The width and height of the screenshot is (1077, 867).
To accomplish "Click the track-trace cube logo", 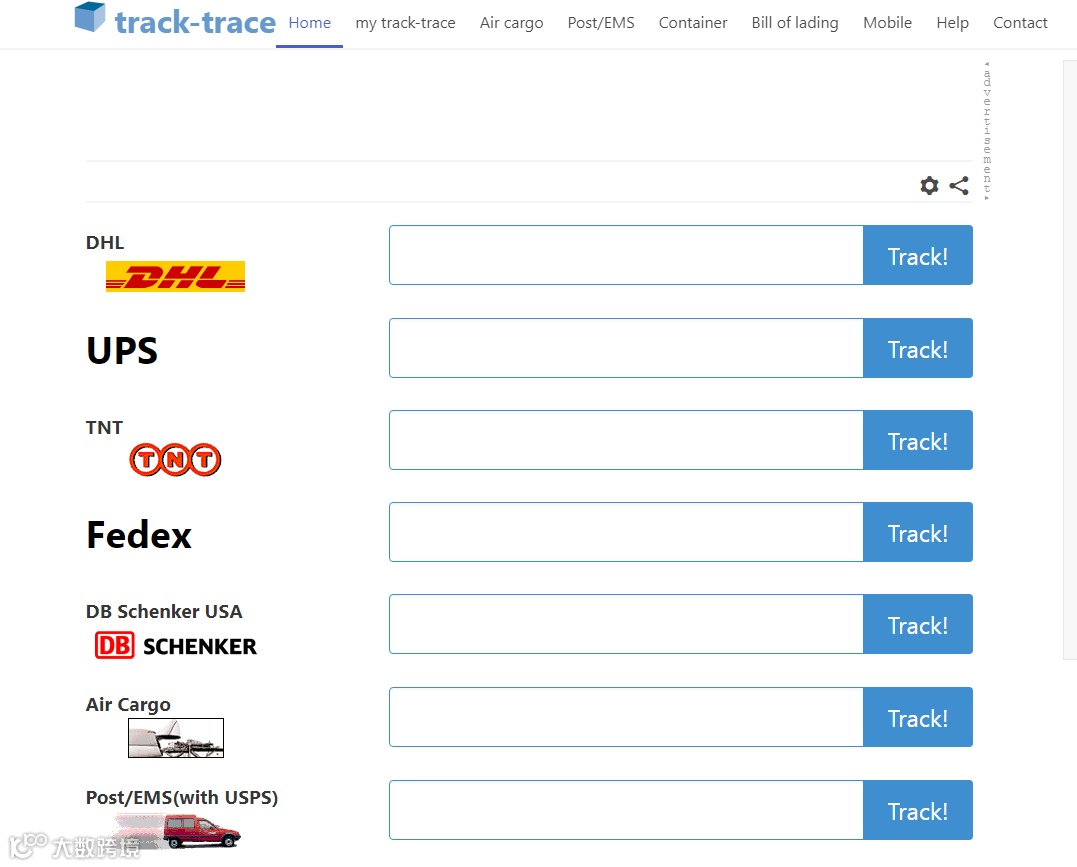I will coord(90,17).
